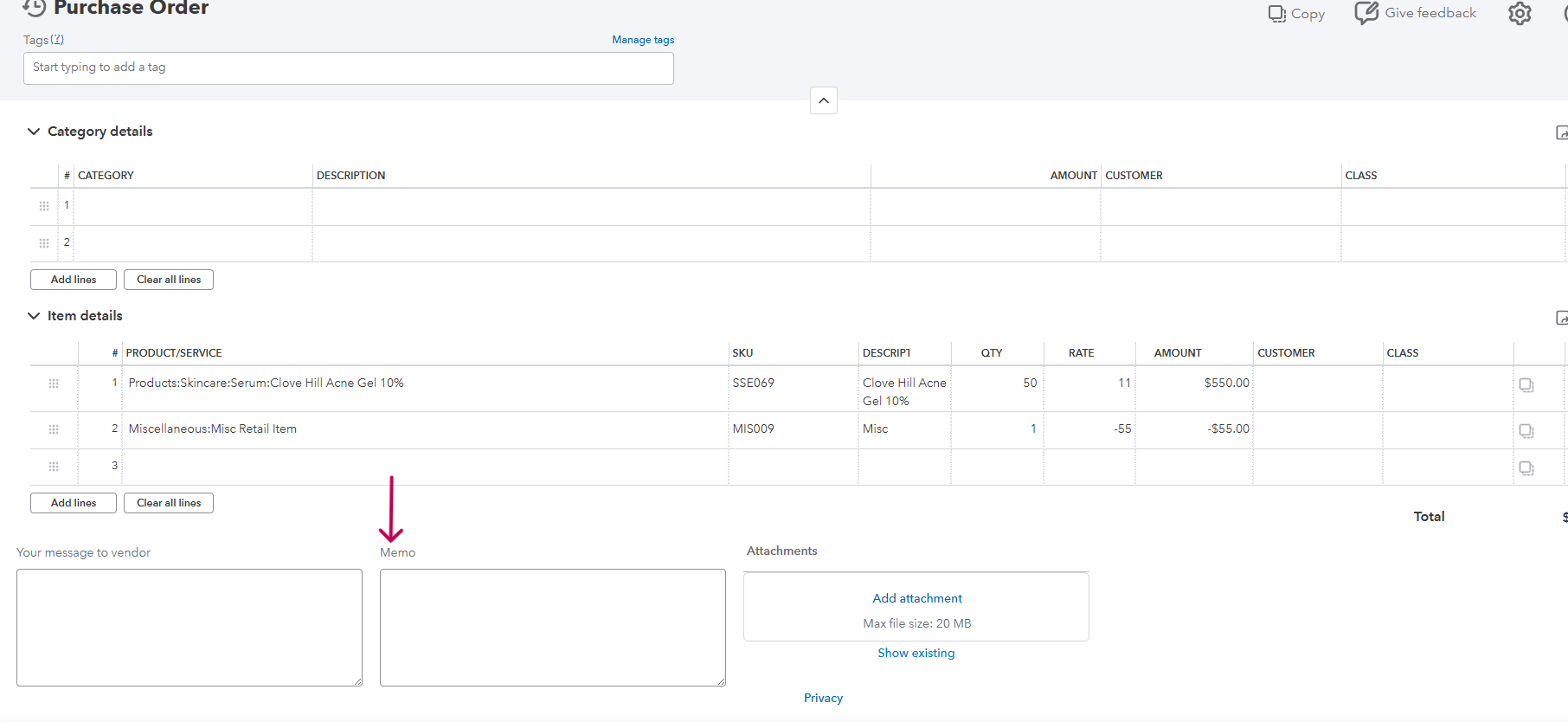The image size is (1568, 722).
Task: Click the Give feedback icon
Action: pos(1366,13)
